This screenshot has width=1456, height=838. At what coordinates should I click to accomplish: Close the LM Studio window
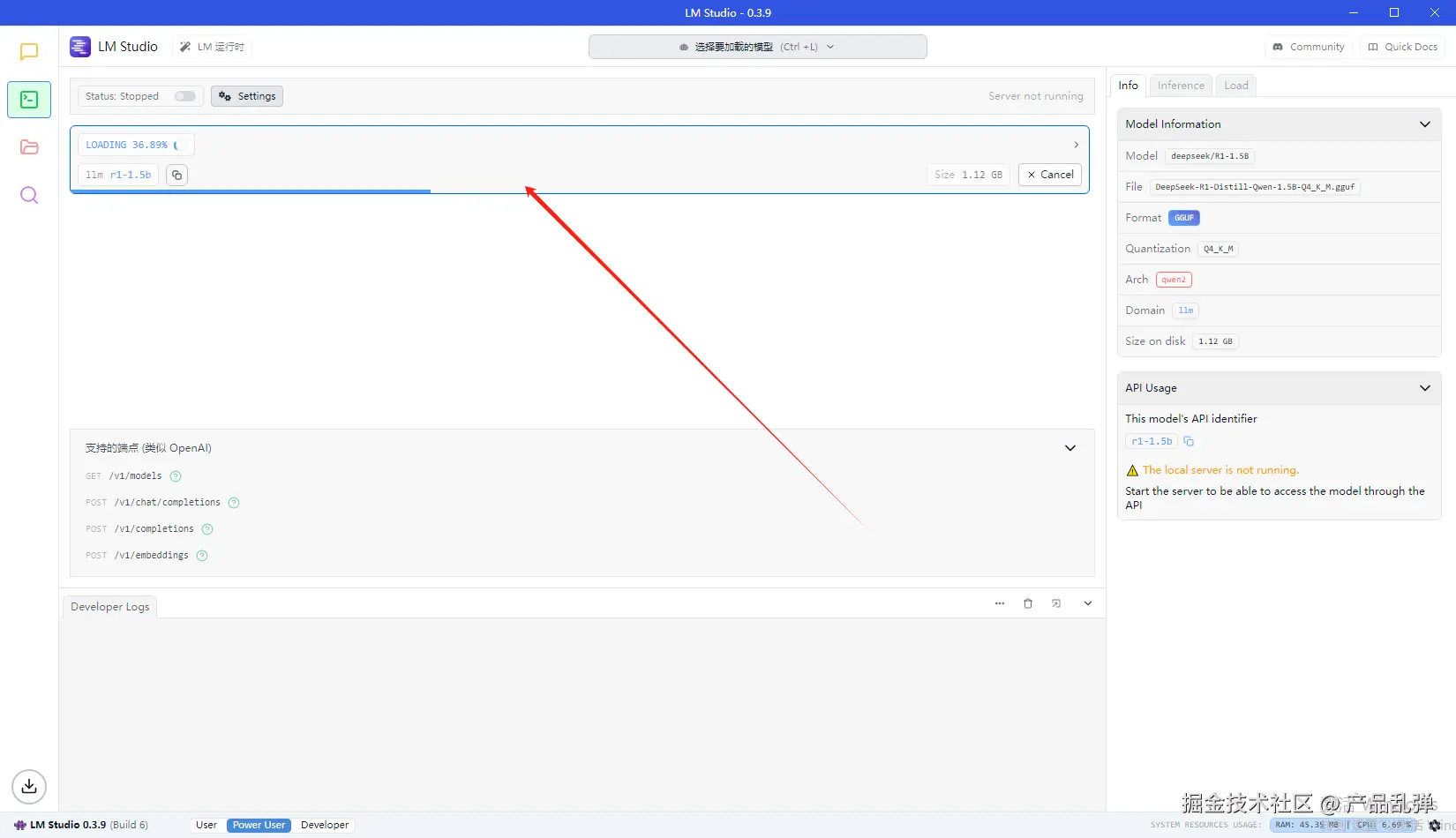pos(1435,12)
